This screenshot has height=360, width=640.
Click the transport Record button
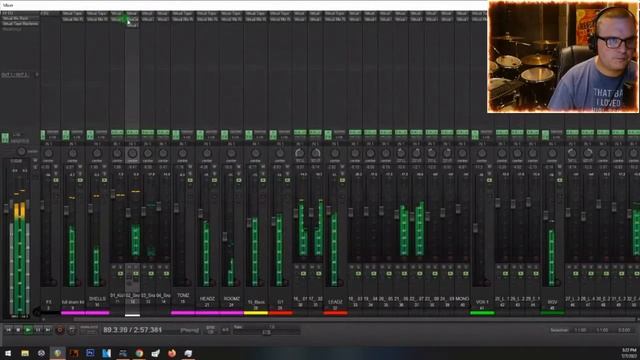[60, 330]
